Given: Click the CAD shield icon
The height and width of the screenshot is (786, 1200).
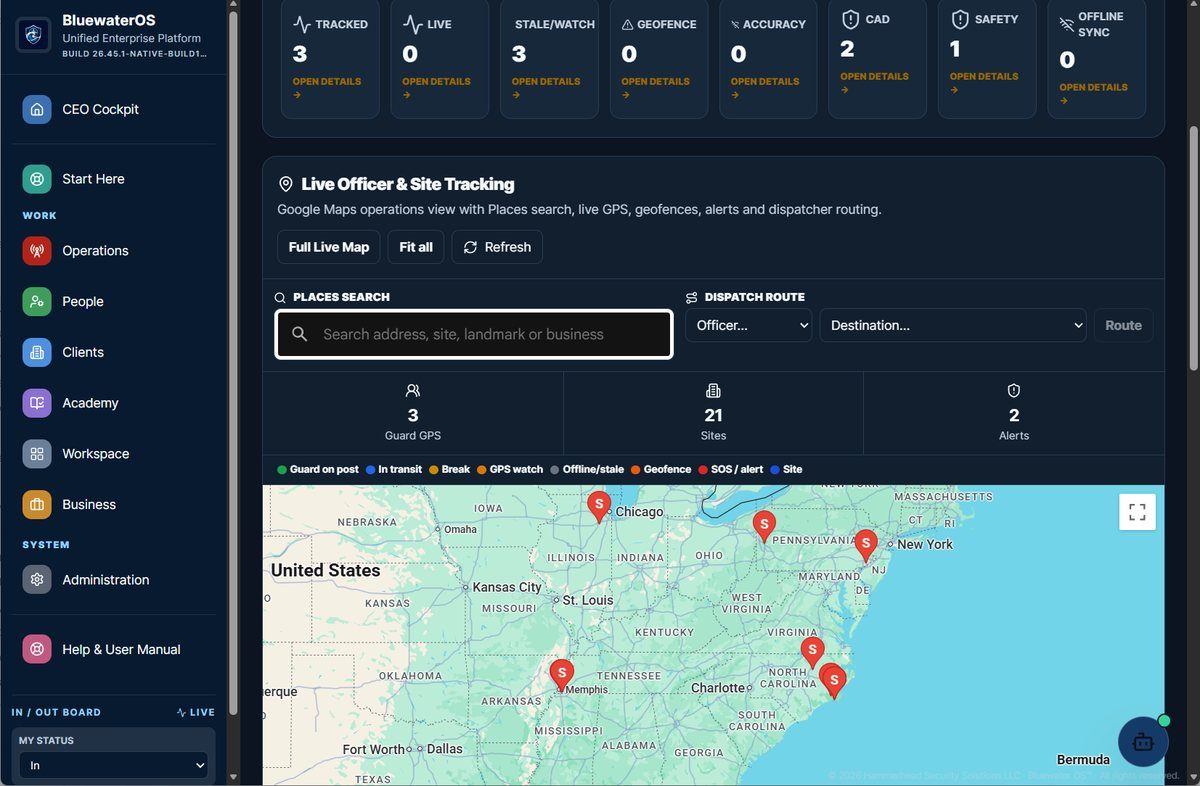Looking at the screenshot, I should click(x=851, y=19).
